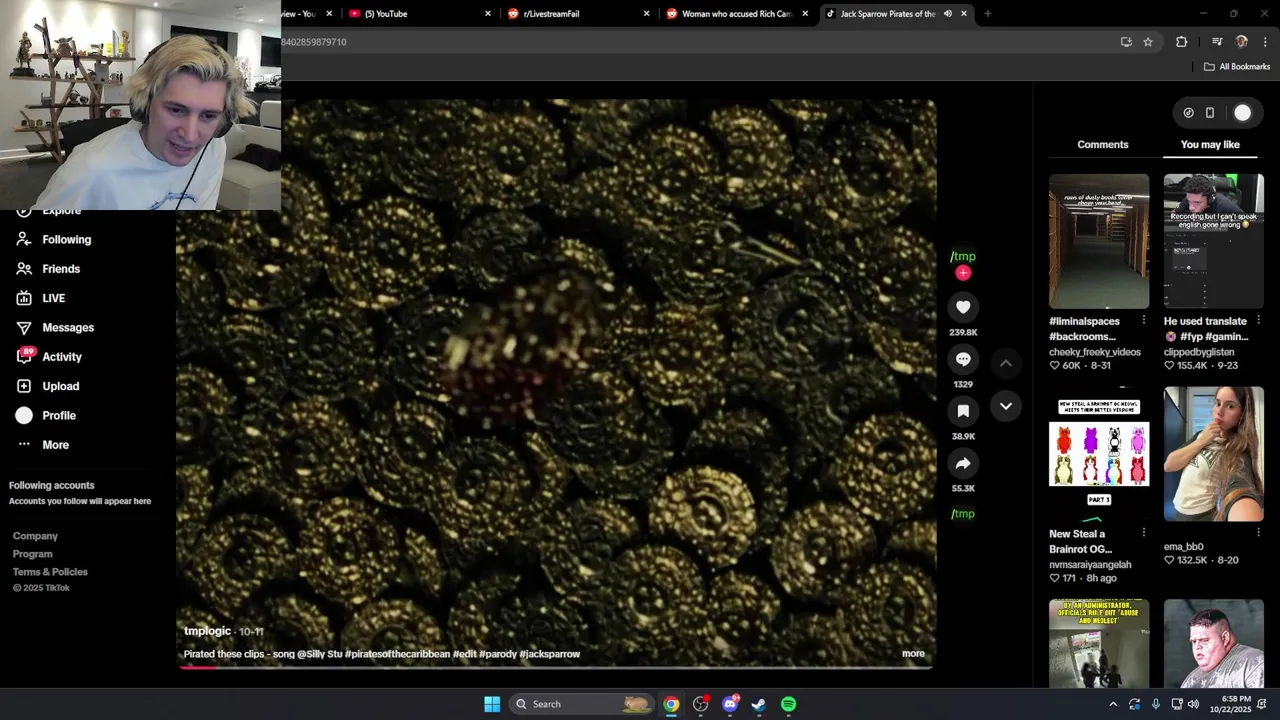Open ema_bb0 video thumbnail
The height and width of the screenshot is (720, 1280).
[1214, 454]
